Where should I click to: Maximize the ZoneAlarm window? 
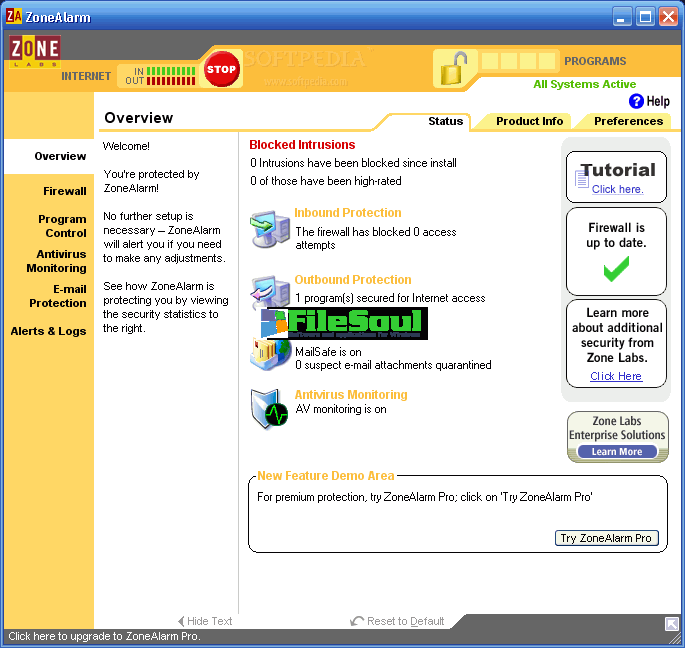pos(645,17)
